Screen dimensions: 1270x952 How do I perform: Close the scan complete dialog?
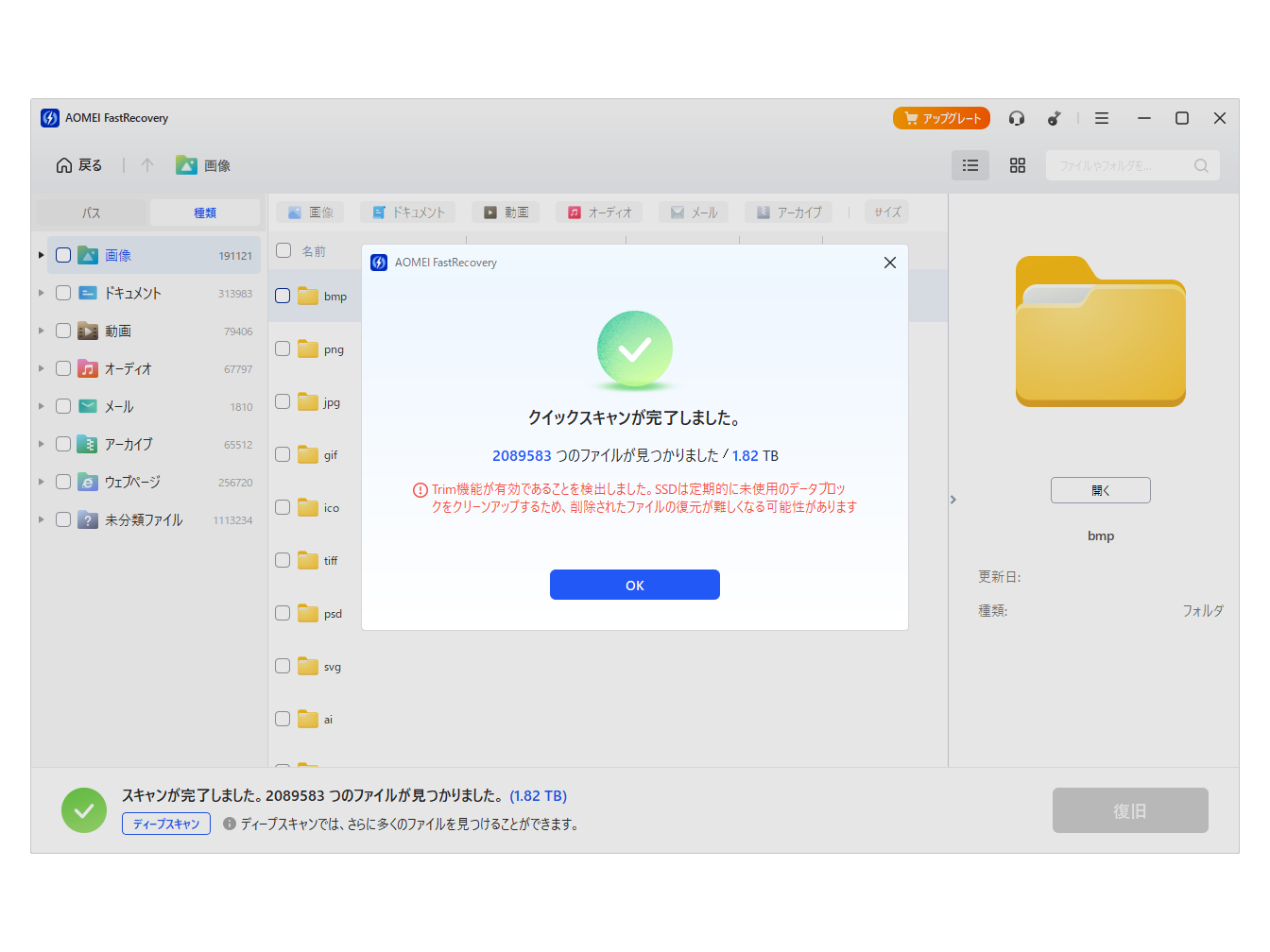point(890,263)
